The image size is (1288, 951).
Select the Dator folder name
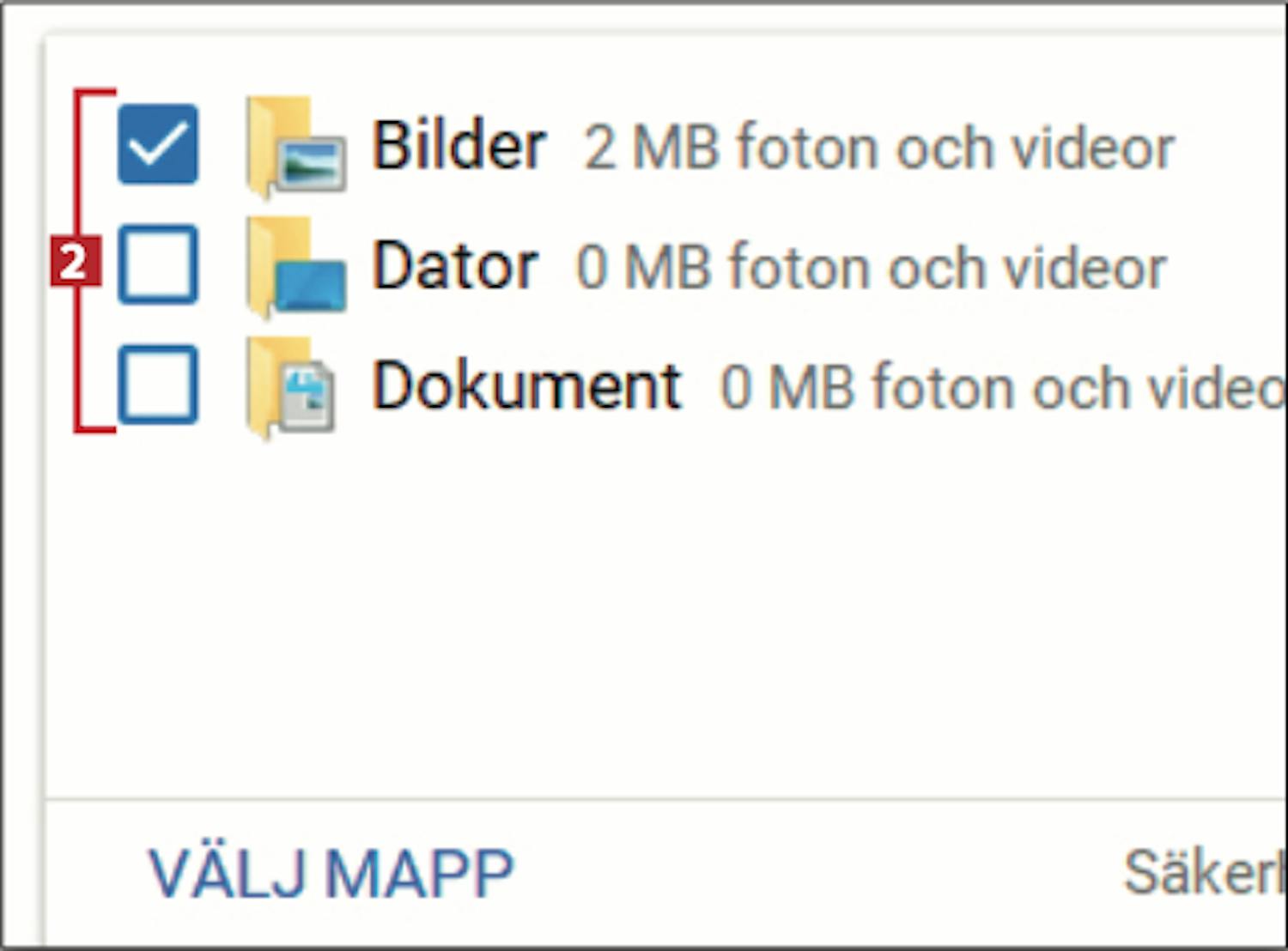(x=455, y=265)
